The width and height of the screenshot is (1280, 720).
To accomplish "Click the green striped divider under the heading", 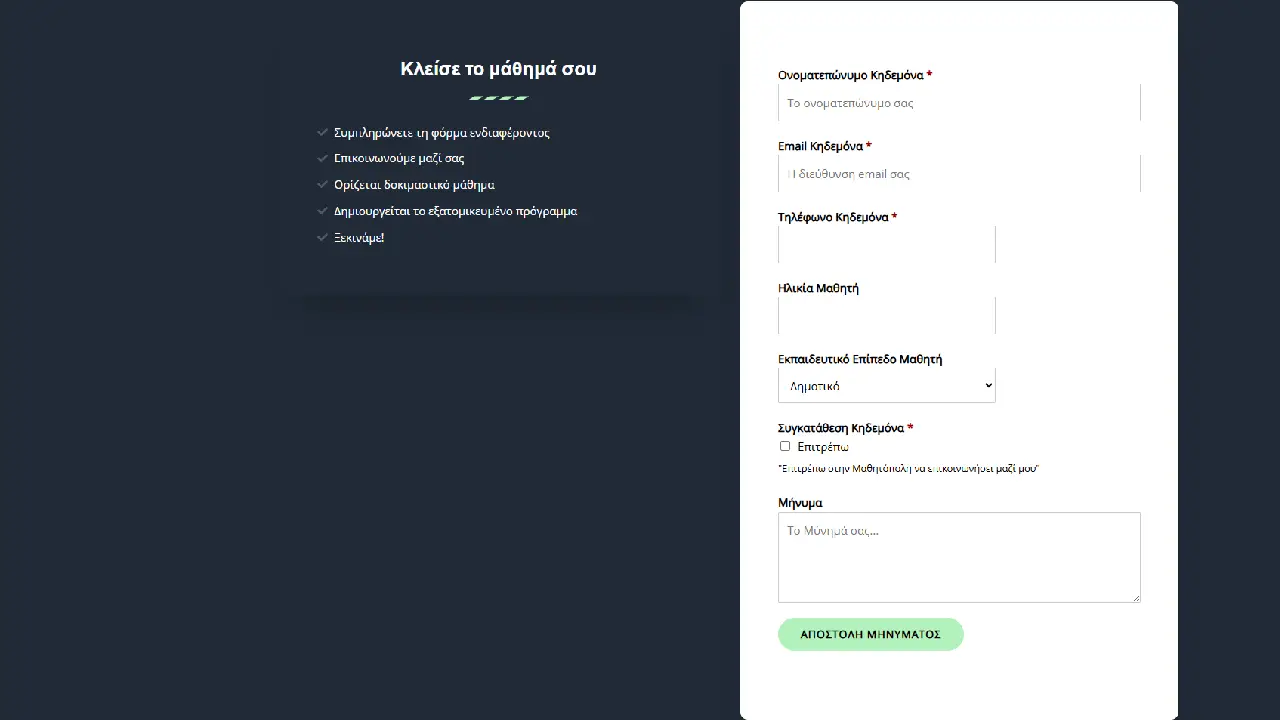I will coord(498,98).
